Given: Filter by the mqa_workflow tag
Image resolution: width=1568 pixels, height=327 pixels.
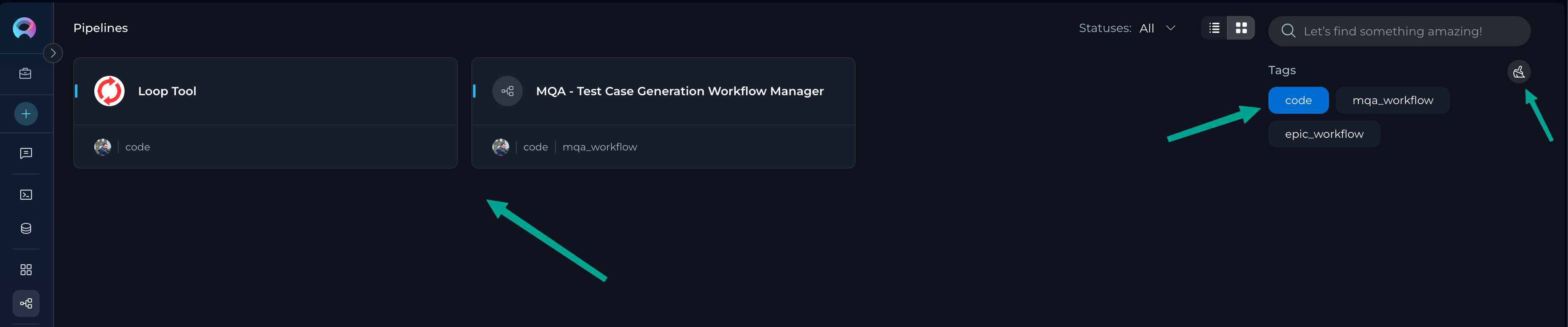Looking at the screenshot, I should pyautogui.click(x=1393, y=101).
